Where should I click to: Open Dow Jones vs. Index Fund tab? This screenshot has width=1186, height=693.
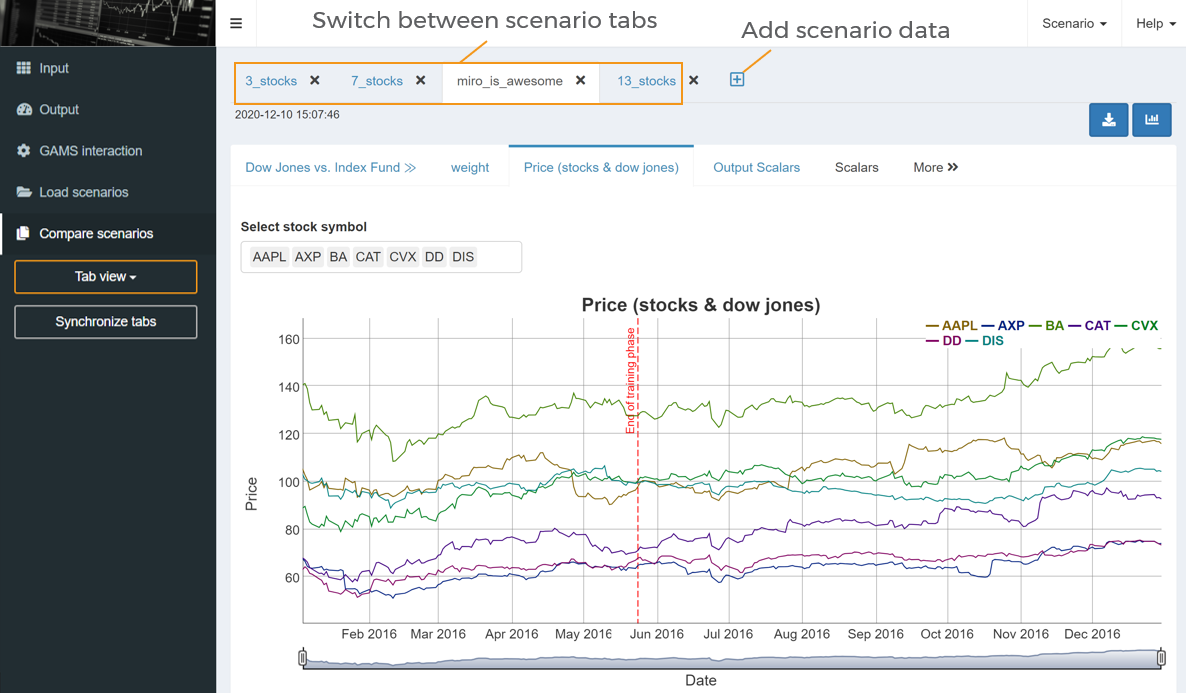pyautogui.click(x=331, y=167)
